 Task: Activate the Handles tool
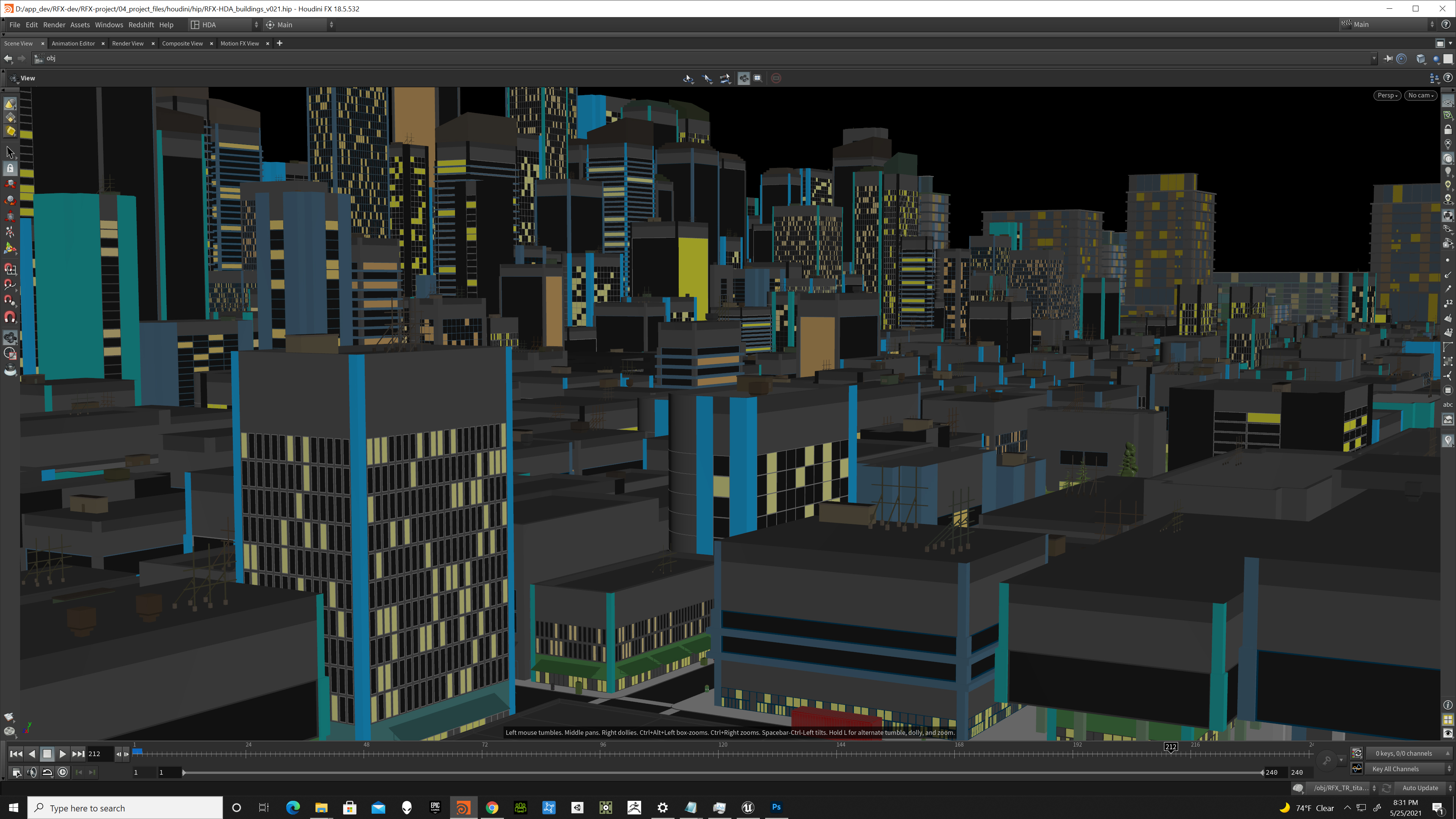10,248
